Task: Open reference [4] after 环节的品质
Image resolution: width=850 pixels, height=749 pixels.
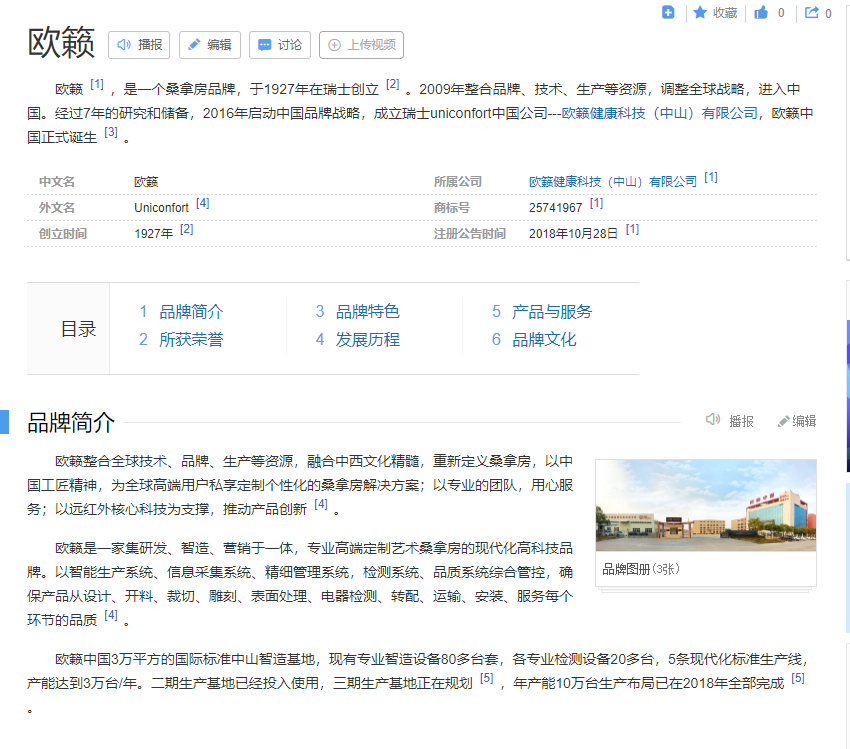Action: pos(111,615)
